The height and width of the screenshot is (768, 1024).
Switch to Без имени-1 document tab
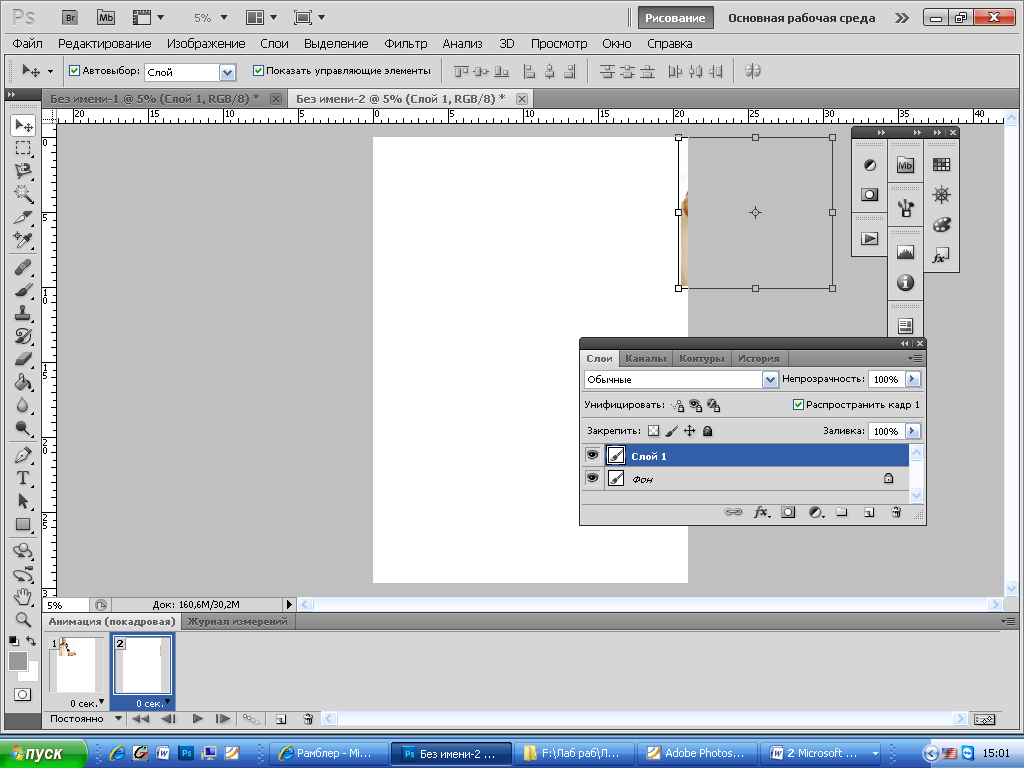155,99
